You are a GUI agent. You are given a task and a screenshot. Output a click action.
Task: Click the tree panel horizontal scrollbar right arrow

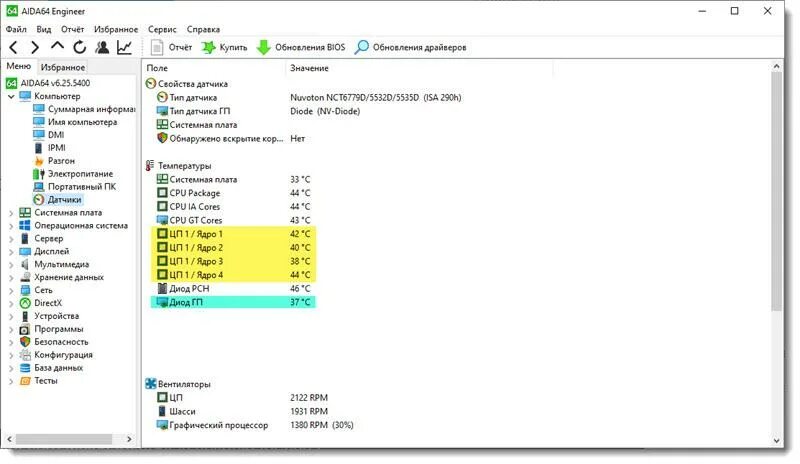pos(129,439)
